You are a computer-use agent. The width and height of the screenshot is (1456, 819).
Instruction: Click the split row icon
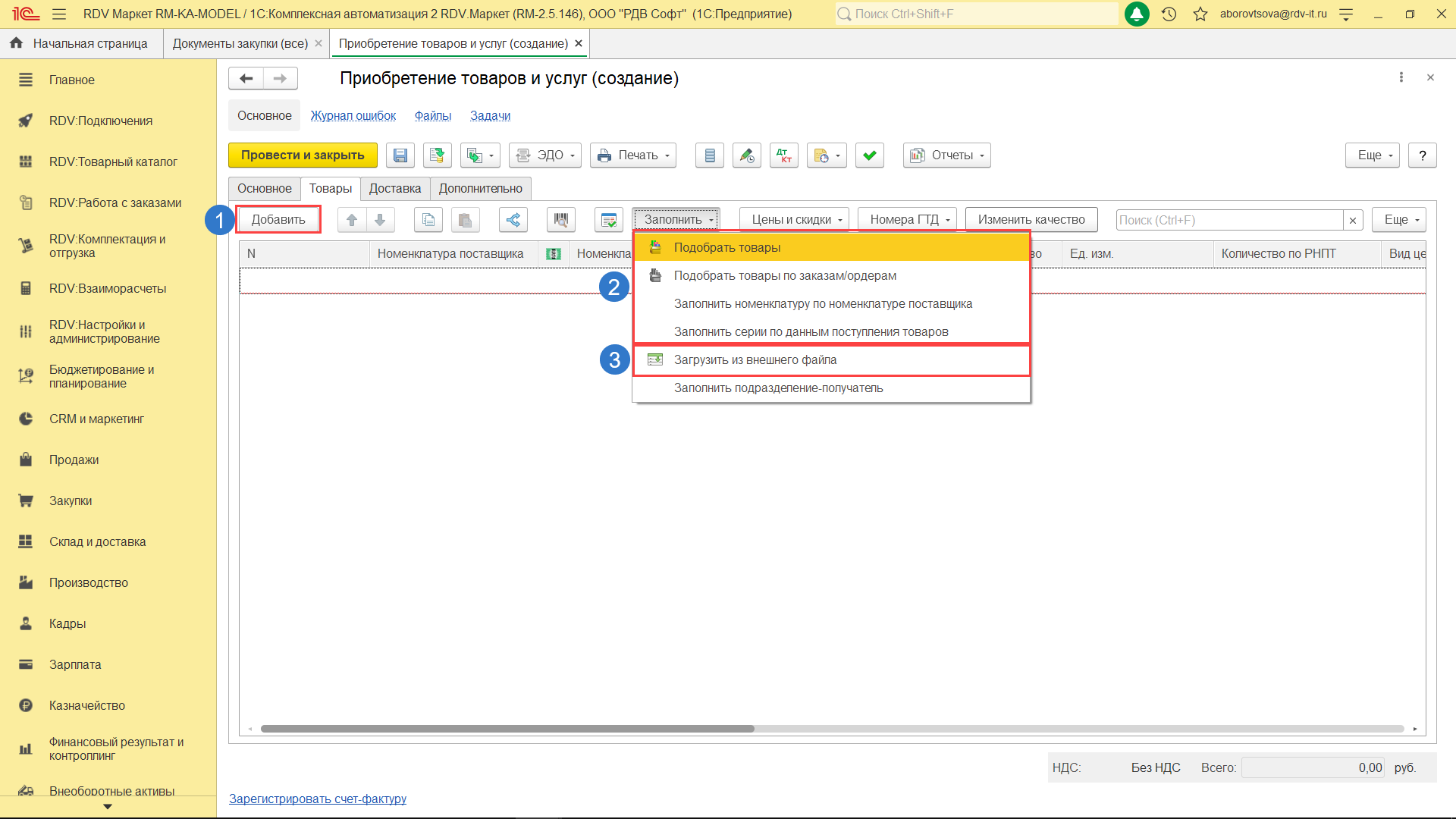(x=513, y=220)
